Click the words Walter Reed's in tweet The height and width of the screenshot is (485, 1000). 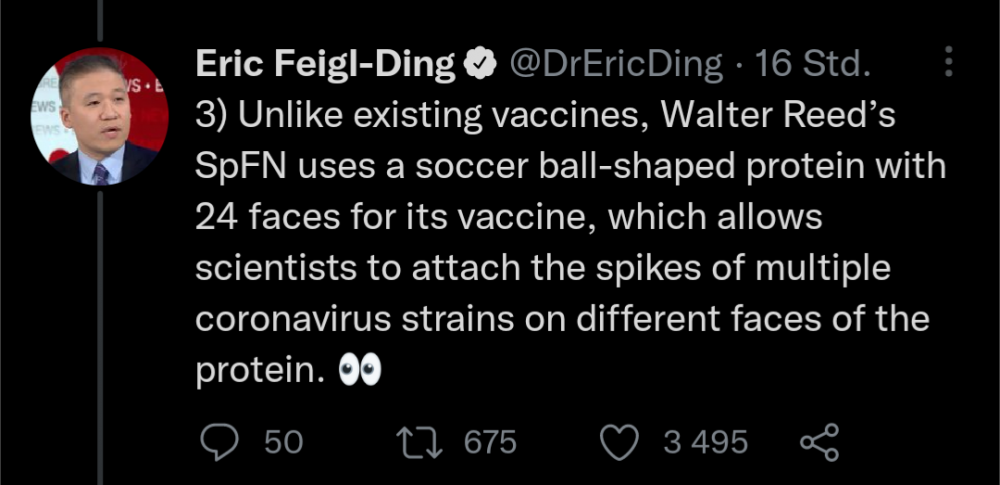778,116
